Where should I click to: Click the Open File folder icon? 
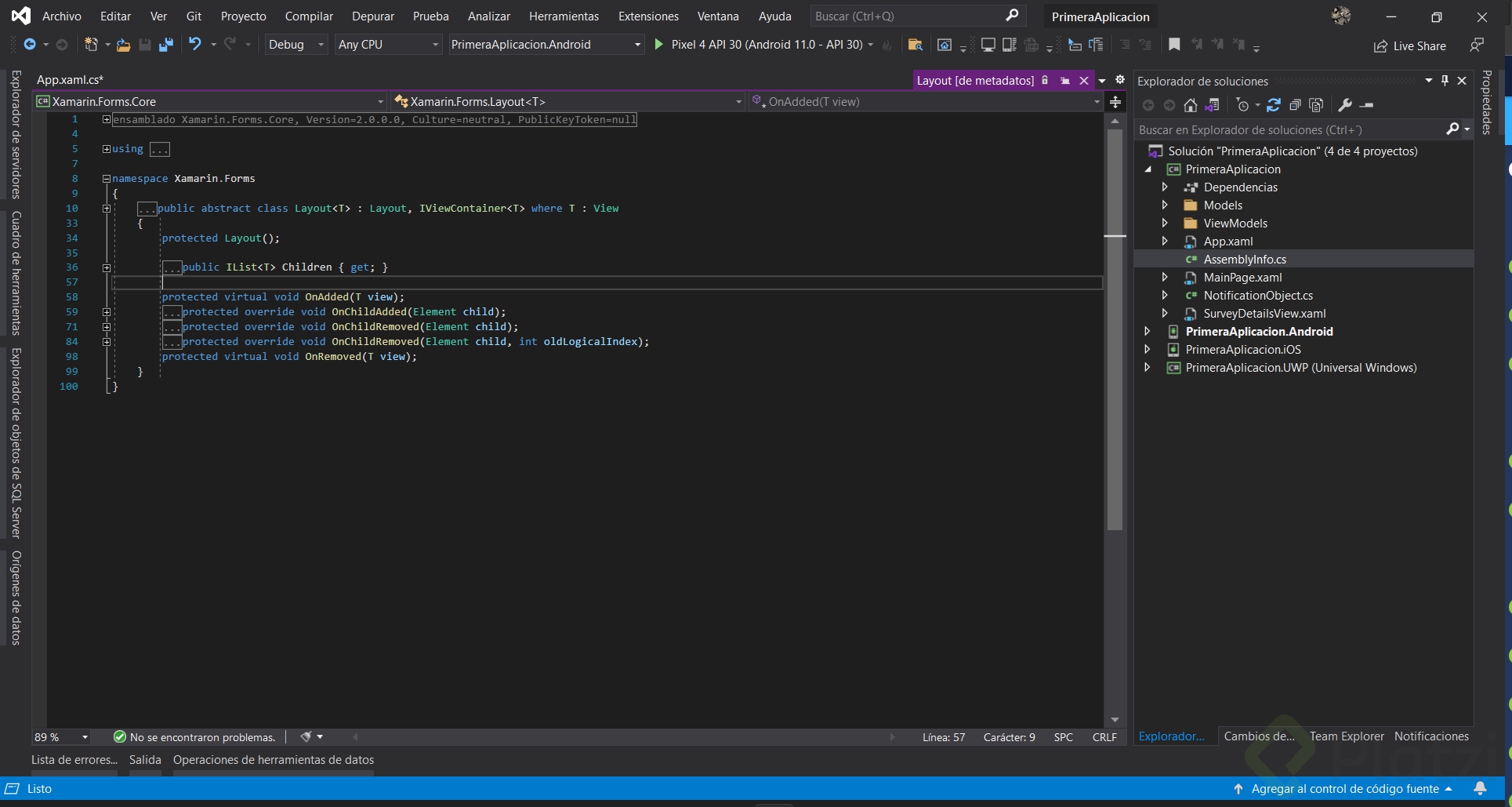pos(123,45)
